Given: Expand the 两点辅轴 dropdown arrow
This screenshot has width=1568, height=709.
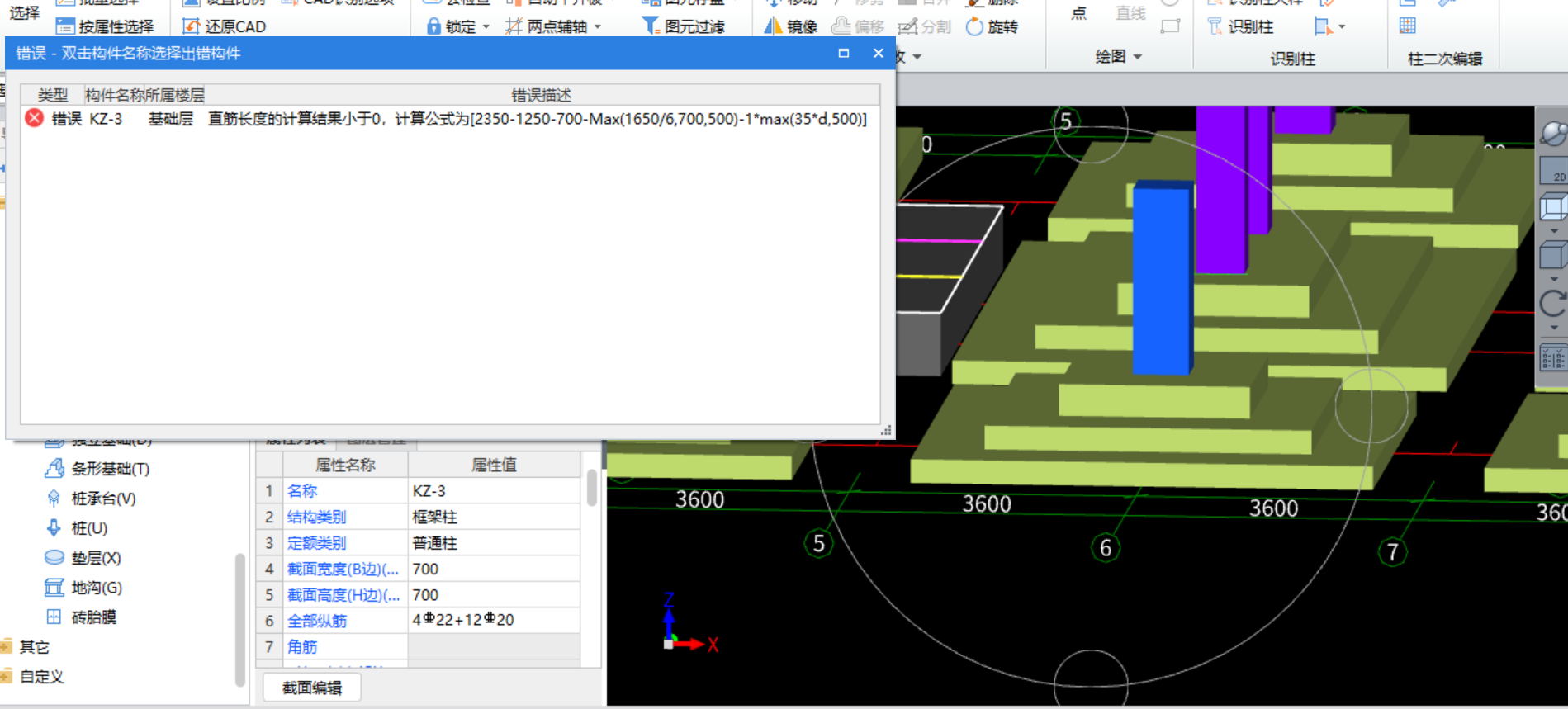Looking at the screenshot, I should click(598, 27).
